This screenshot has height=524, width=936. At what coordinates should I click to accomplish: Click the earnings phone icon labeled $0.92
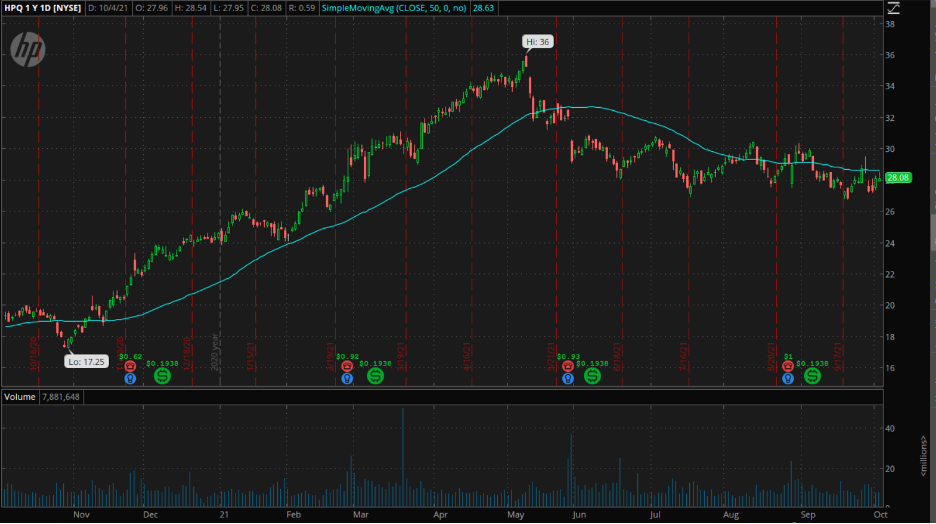[347, 366]
